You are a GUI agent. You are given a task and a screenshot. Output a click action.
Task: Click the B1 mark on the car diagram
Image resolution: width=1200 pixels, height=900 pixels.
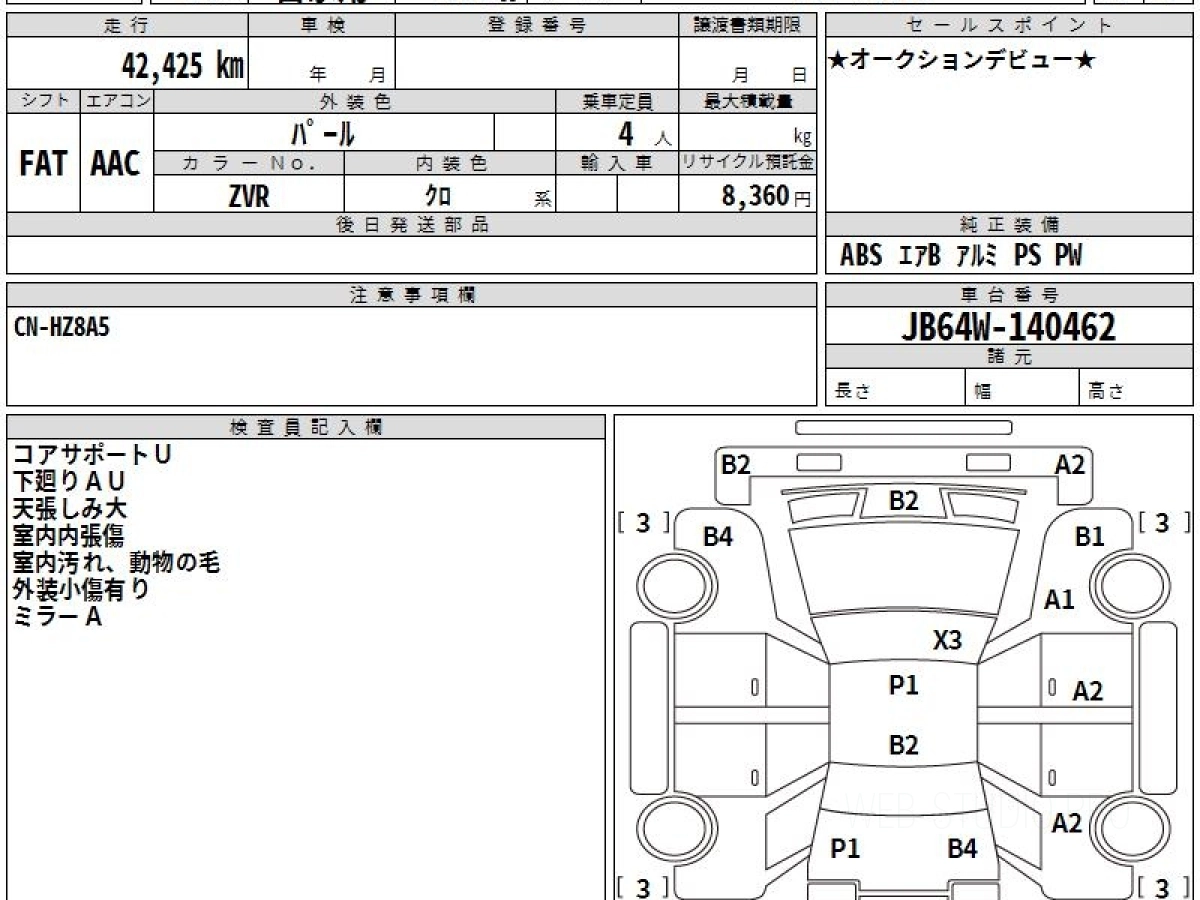[x=1090, y=537]
